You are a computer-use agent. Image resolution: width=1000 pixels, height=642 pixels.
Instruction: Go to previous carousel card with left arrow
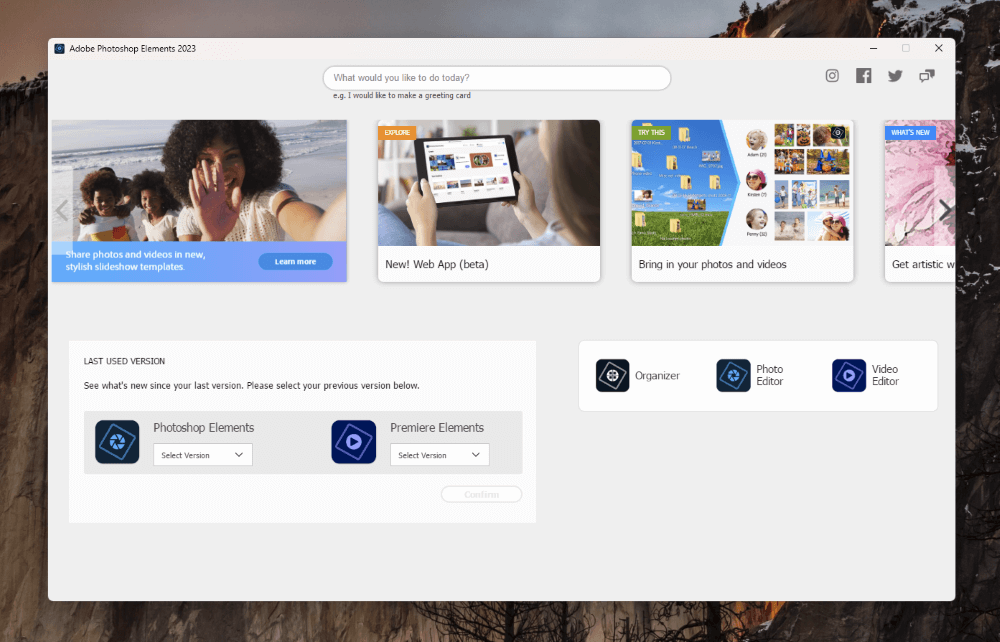tap(62, 210)
